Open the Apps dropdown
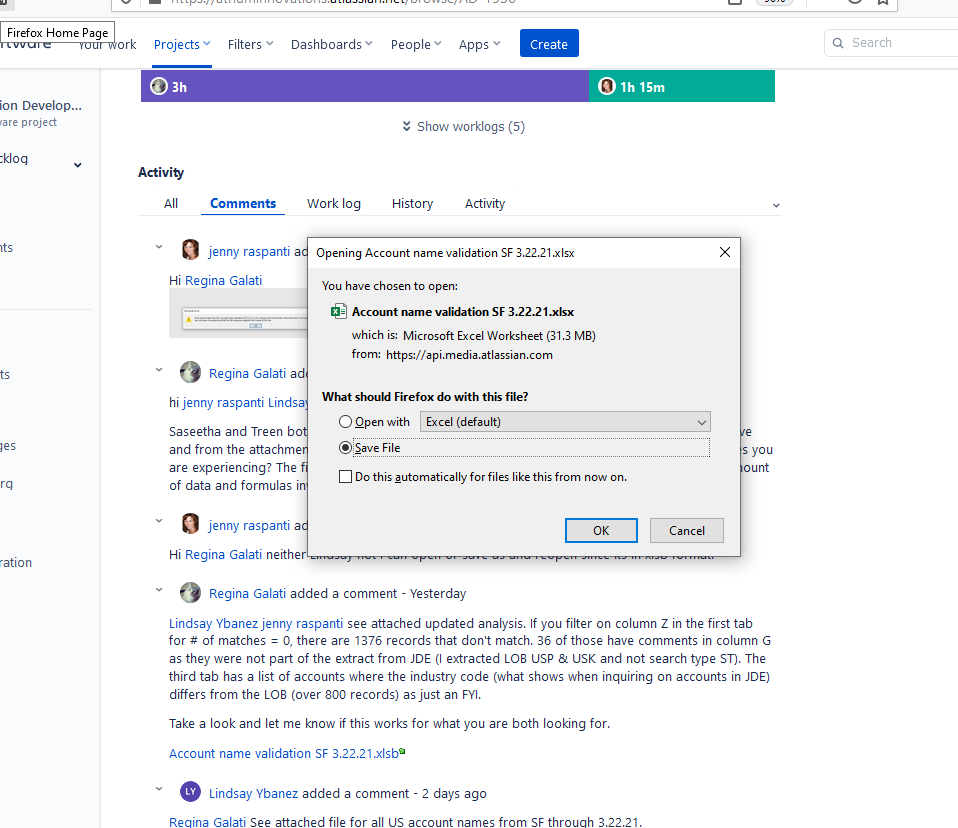This screenshot has width=958, height=828. click(x=480, y=45)
